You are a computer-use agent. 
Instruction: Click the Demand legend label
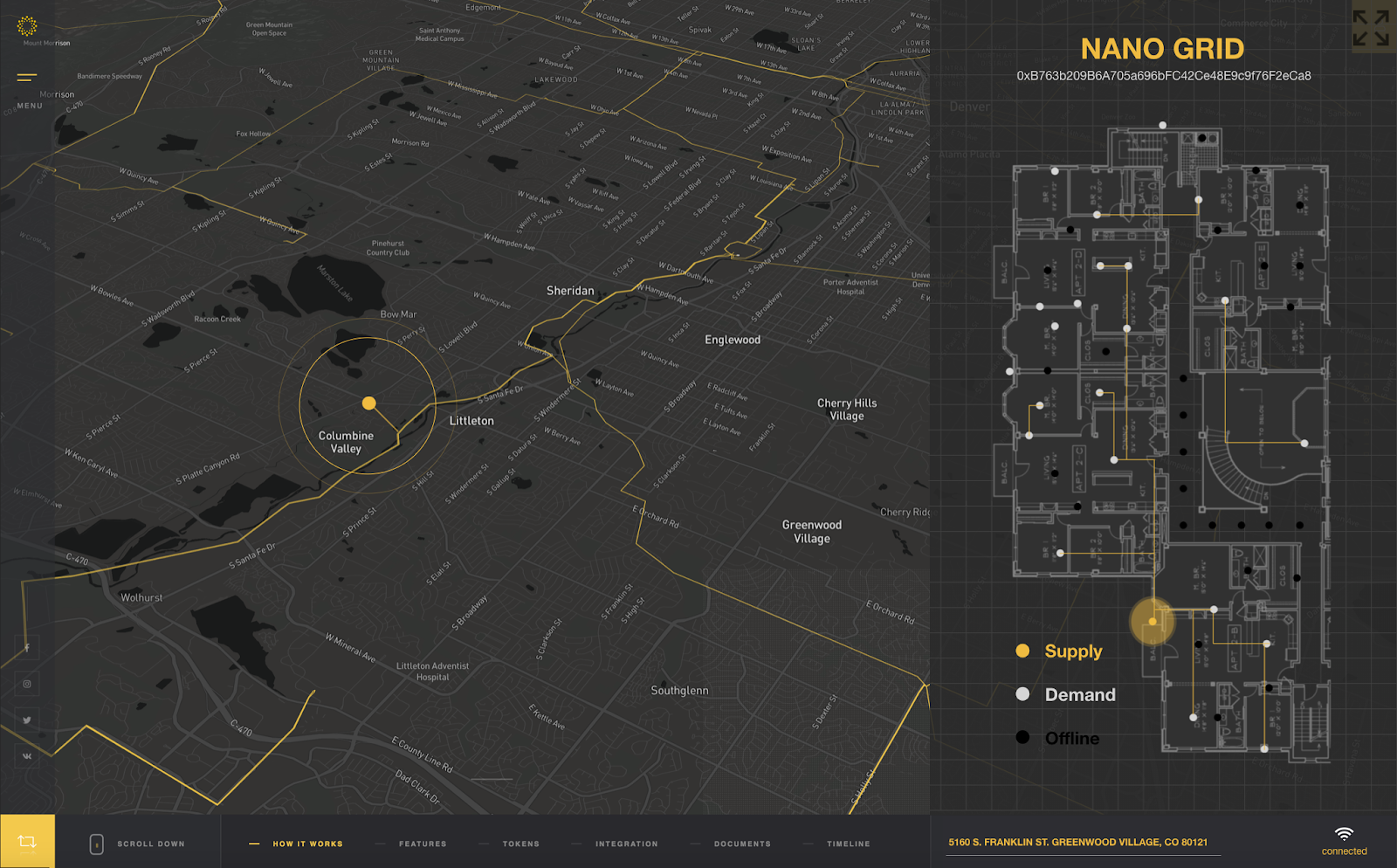(x=1080, y=695)
